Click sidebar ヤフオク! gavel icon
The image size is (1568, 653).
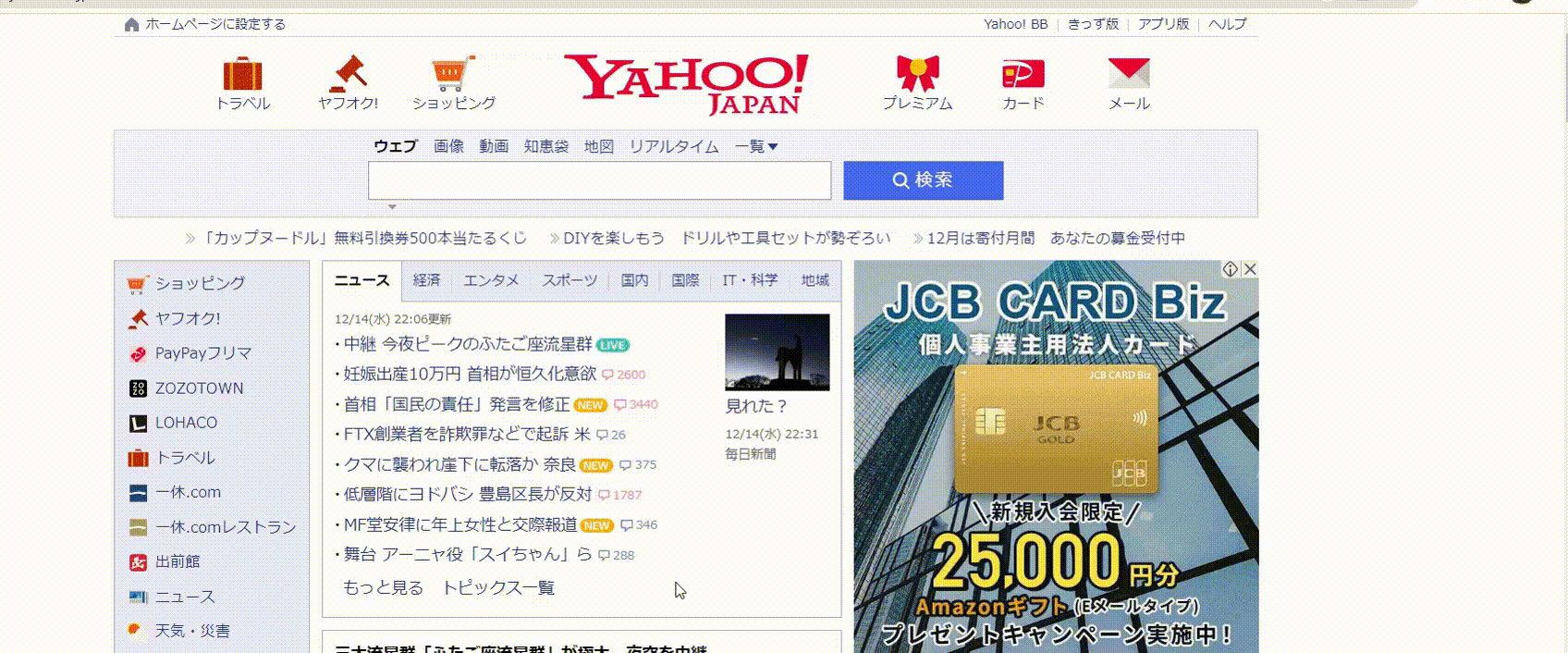138,318
